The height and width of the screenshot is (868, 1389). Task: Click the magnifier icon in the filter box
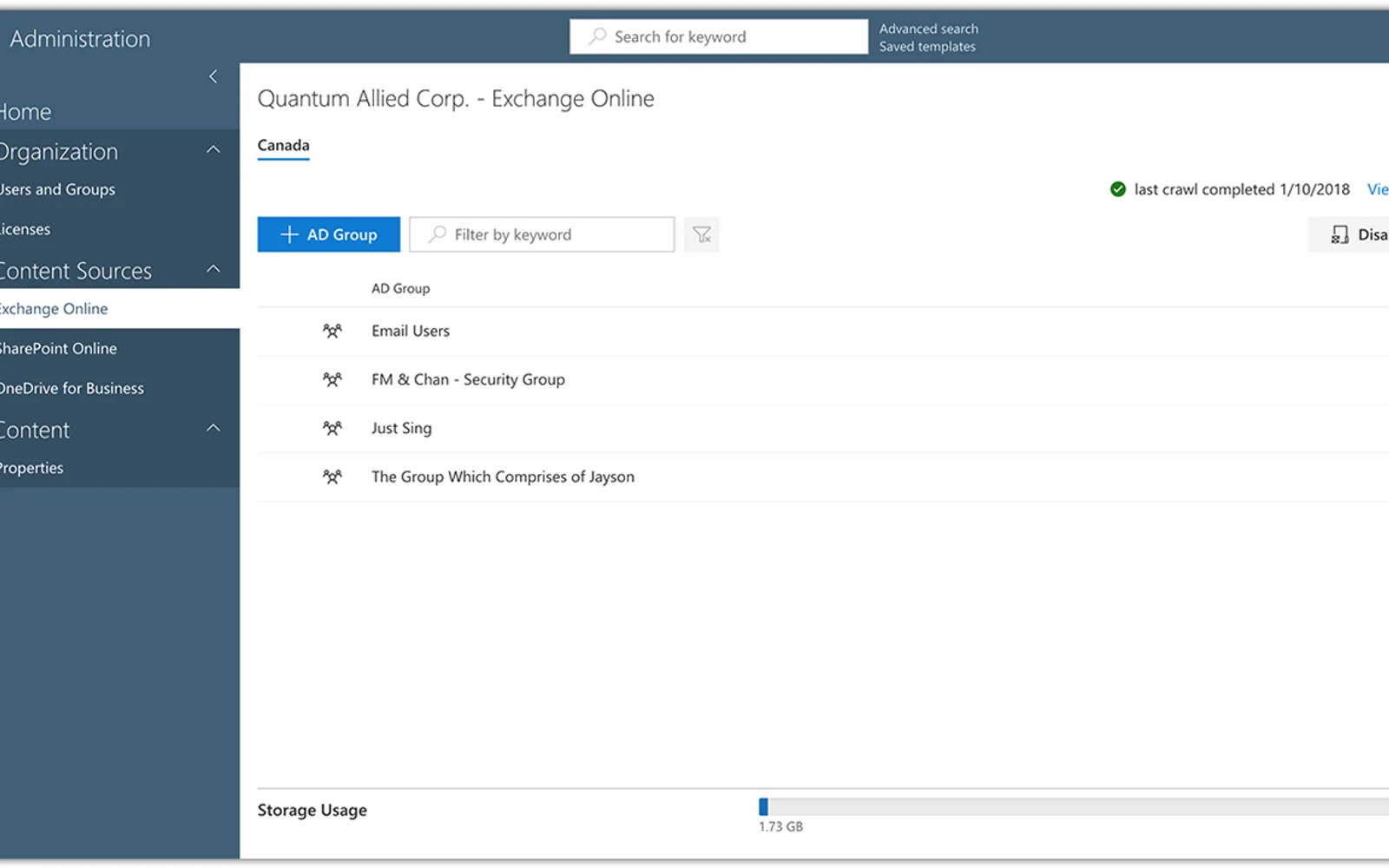click(438, 234)
